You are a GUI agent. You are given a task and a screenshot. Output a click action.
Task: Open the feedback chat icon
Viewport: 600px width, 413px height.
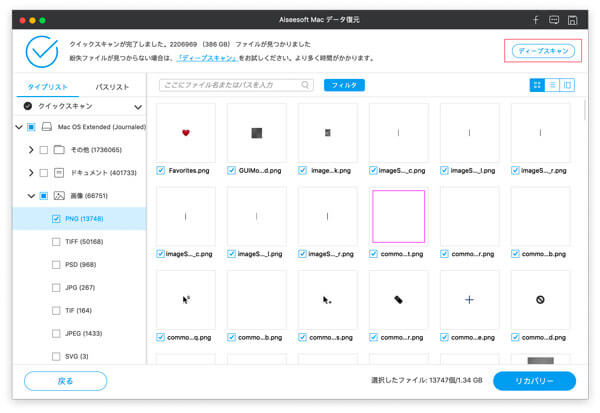(554, 19)
